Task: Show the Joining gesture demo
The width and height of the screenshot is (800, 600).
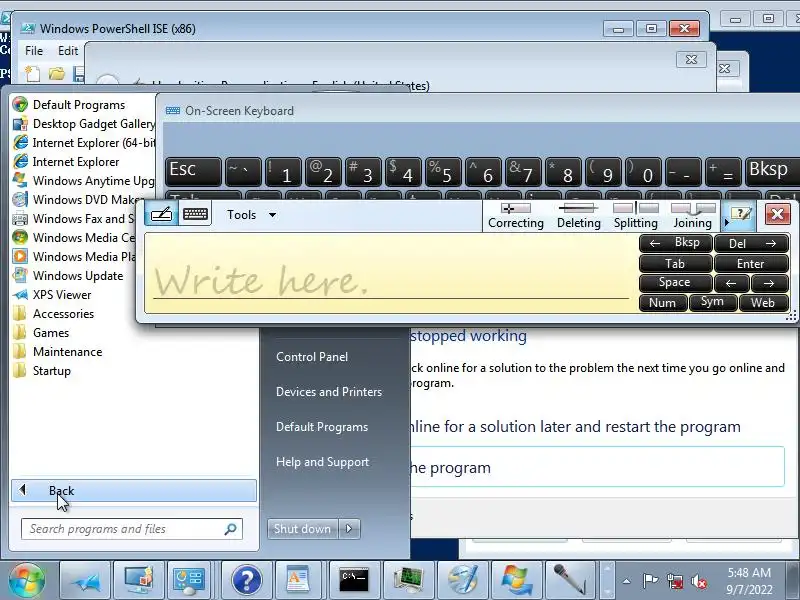Action: (x=692, y=216)
